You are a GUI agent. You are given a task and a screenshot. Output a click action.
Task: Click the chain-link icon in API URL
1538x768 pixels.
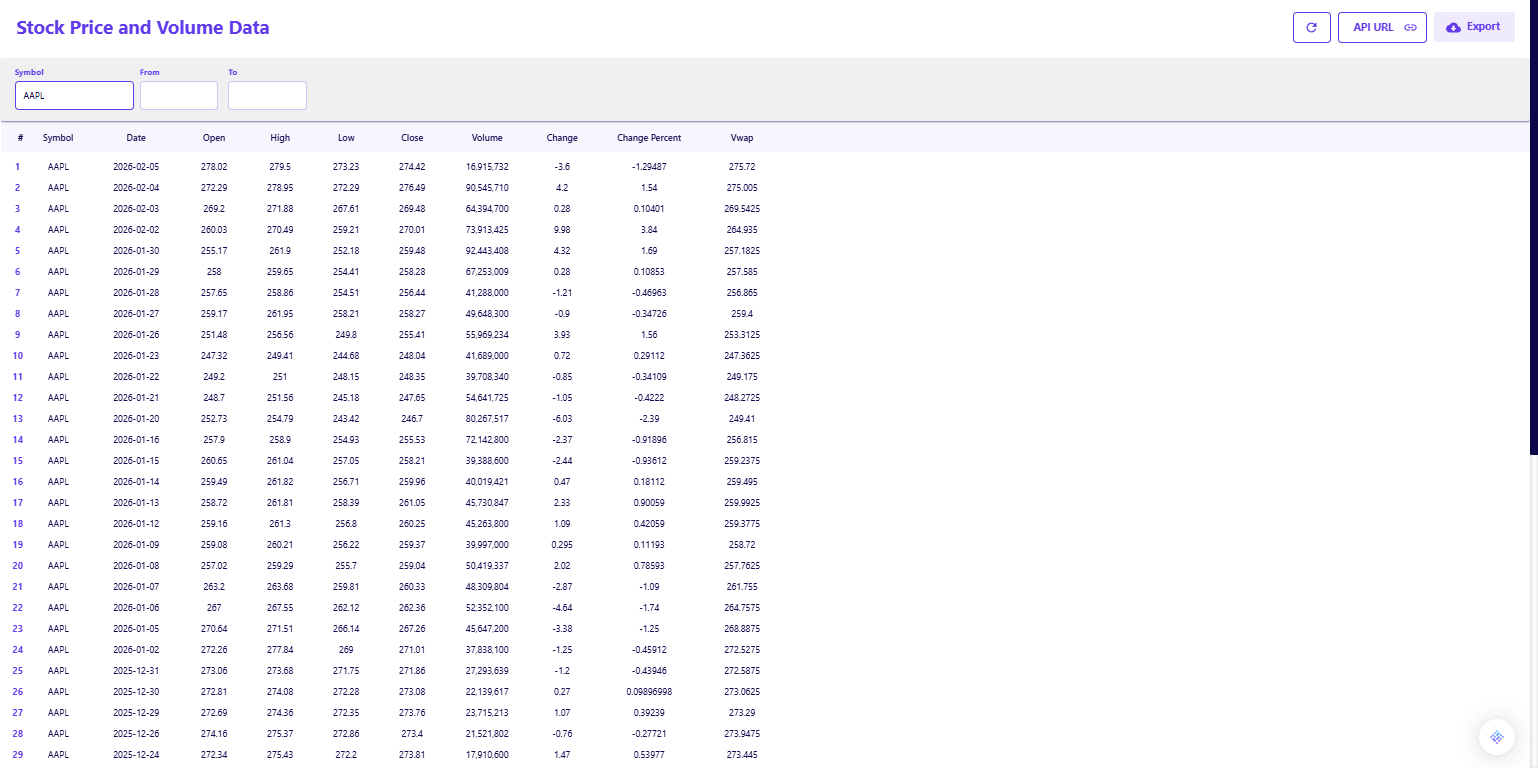pos(1410,28)
